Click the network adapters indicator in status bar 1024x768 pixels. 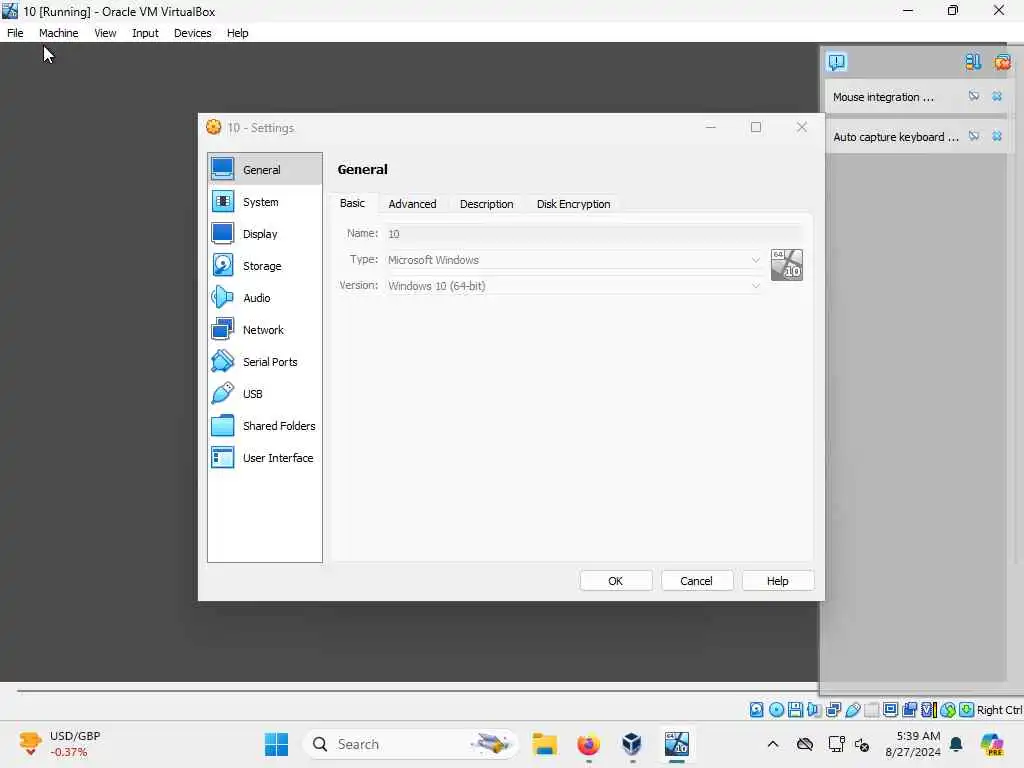pos(833,710)
